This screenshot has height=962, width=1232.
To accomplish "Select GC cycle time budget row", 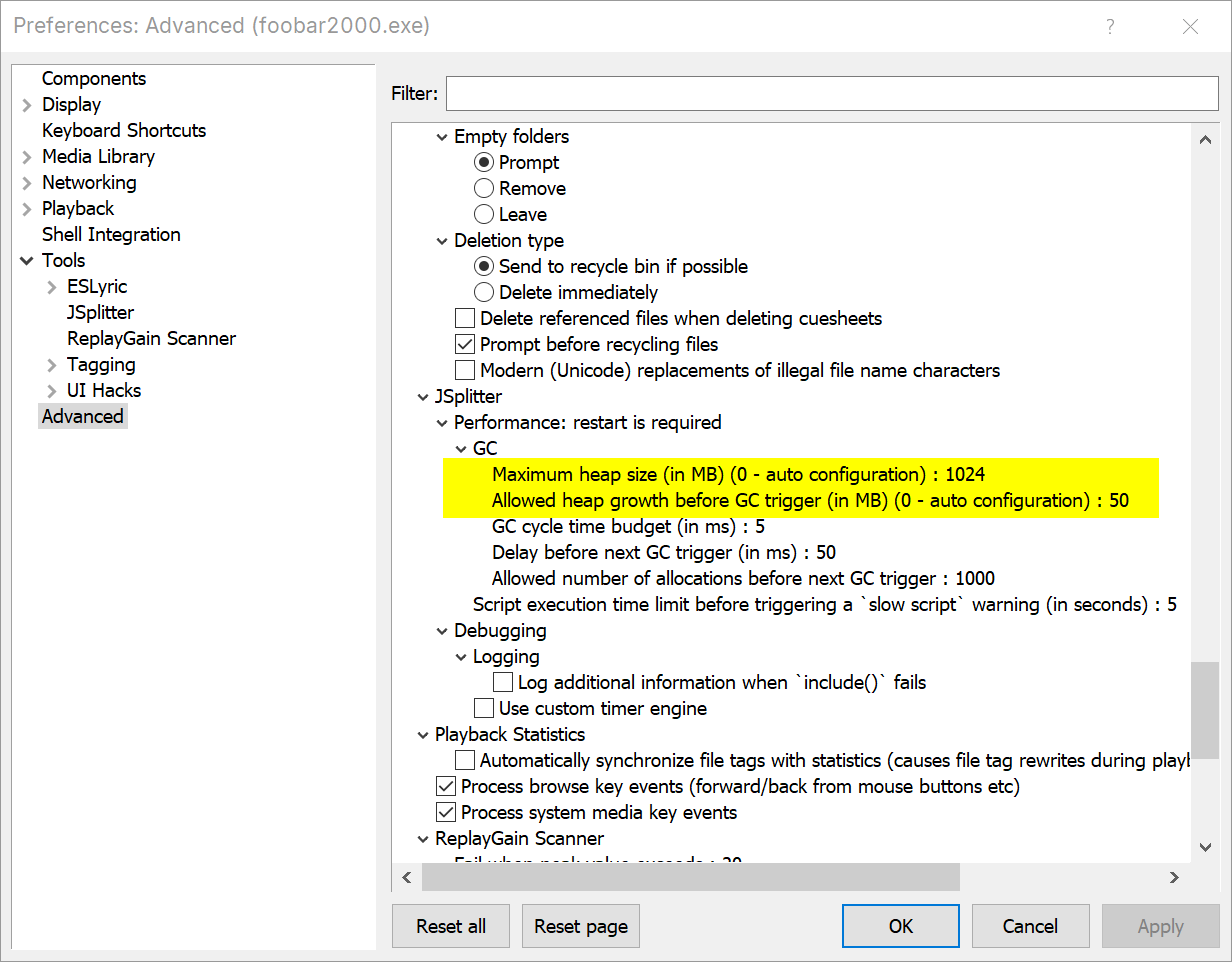I will 628,526.
